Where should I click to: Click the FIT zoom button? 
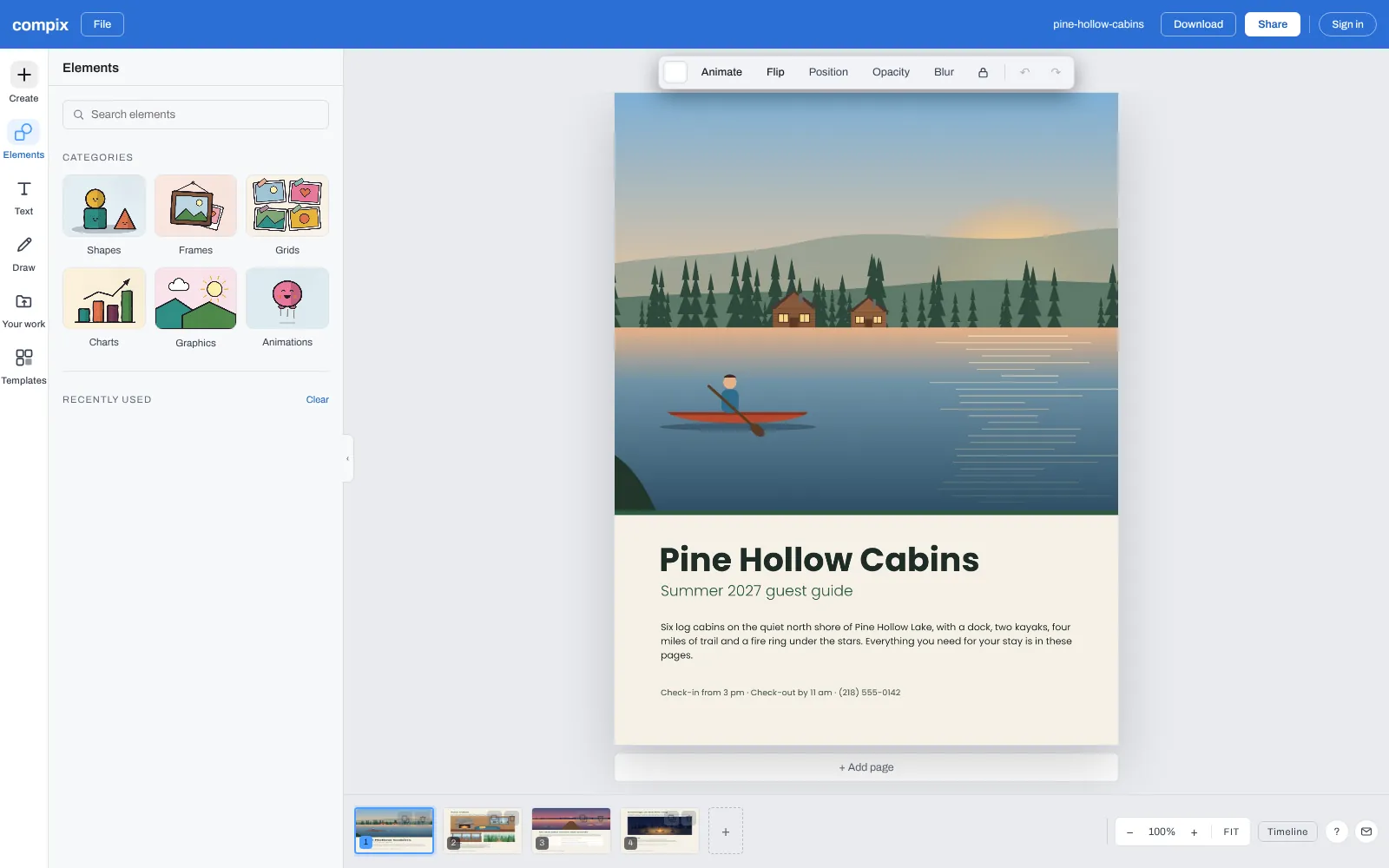click(1231, 832)
